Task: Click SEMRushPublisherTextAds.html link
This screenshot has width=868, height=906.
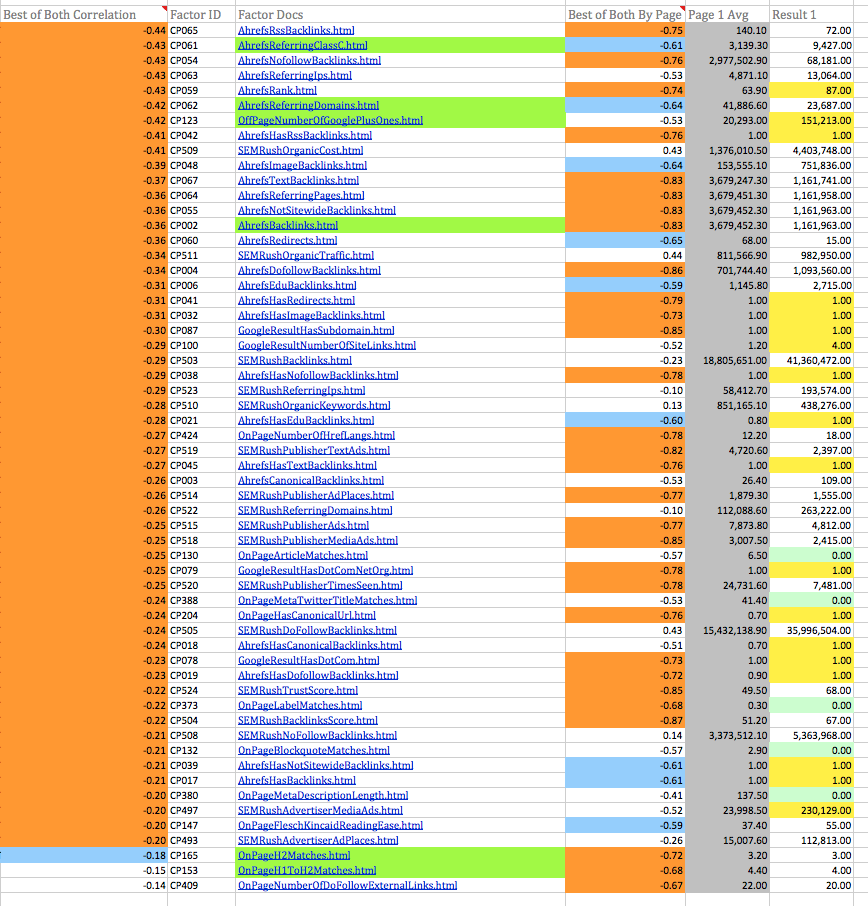Action: point(314,451)
